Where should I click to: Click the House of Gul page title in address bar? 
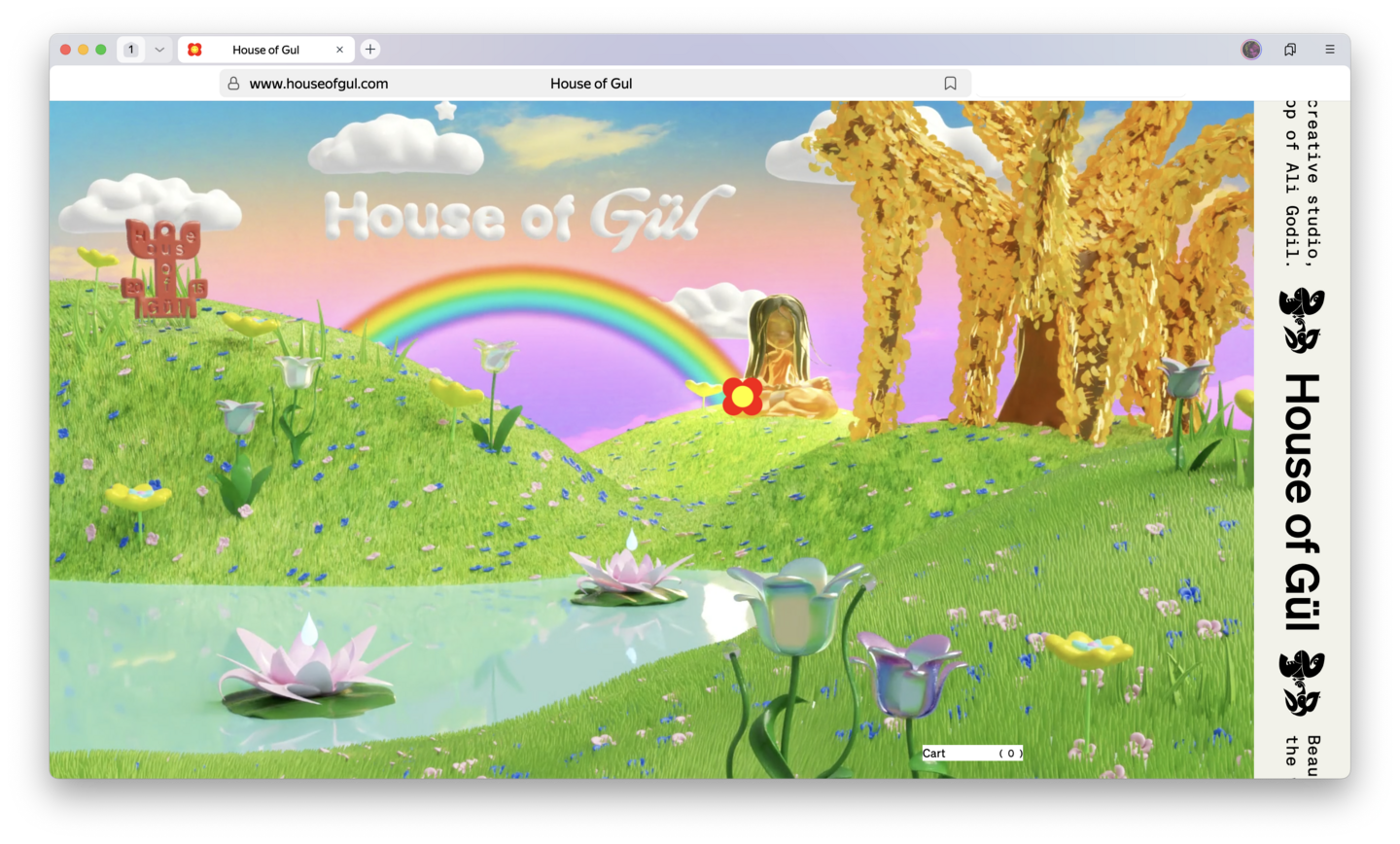(591, 84)
